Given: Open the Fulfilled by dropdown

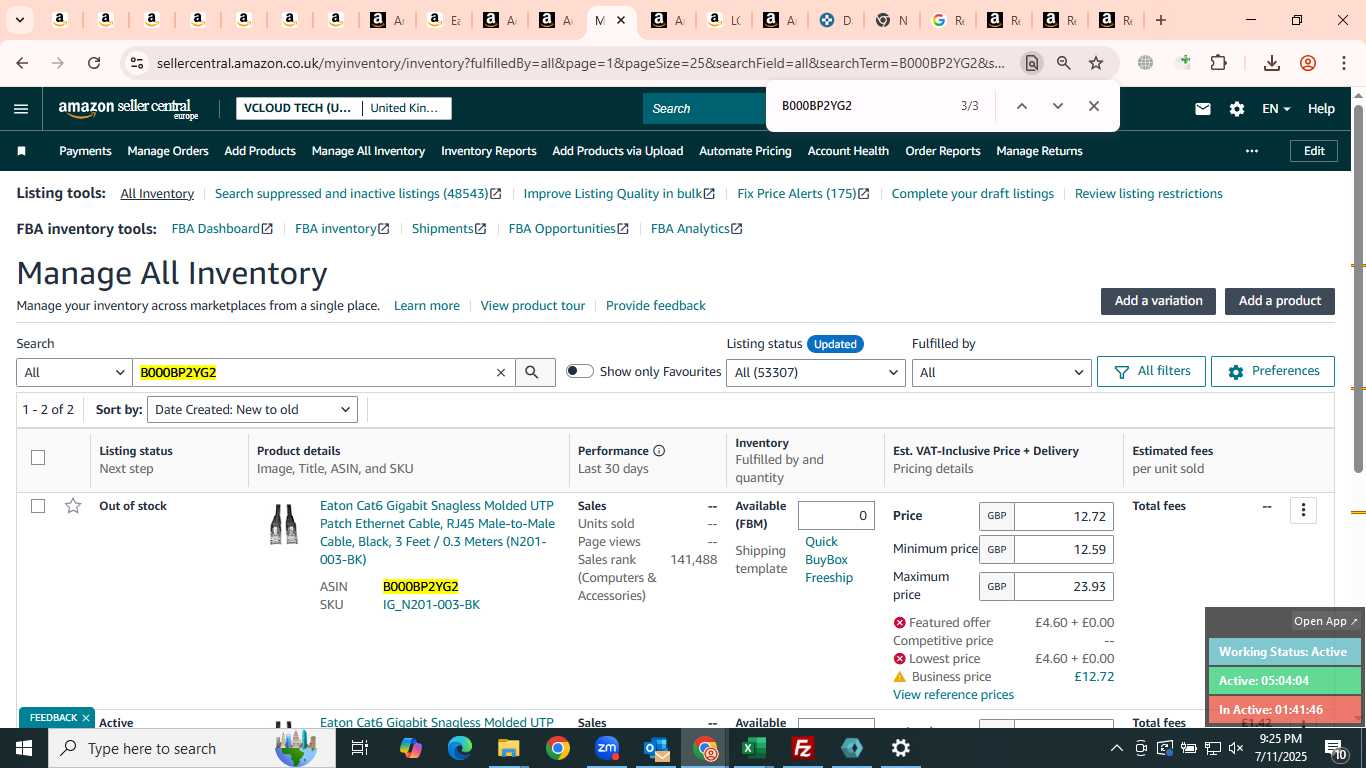Looking at the screenshot, I should point(1001,372).
